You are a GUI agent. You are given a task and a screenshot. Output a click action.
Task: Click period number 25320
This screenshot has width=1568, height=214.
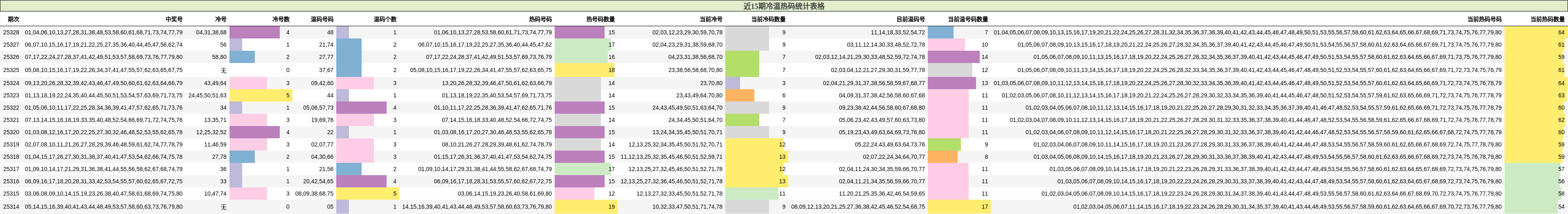pyautogui.click(x=11, y=132)
